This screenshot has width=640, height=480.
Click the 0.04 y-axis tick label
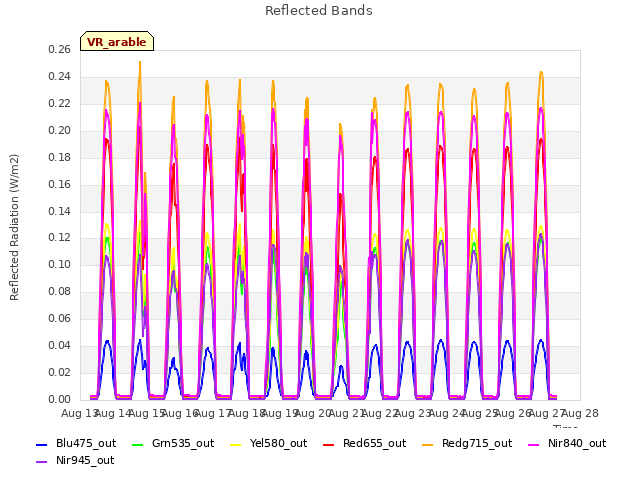(x=59, y=345)
